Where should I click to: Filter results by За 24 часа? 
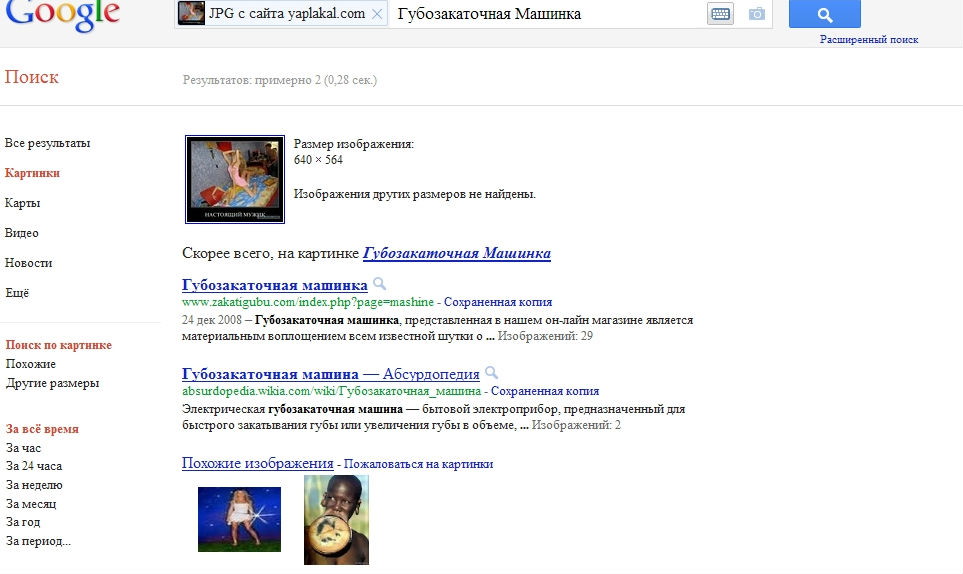click(34, 466)
